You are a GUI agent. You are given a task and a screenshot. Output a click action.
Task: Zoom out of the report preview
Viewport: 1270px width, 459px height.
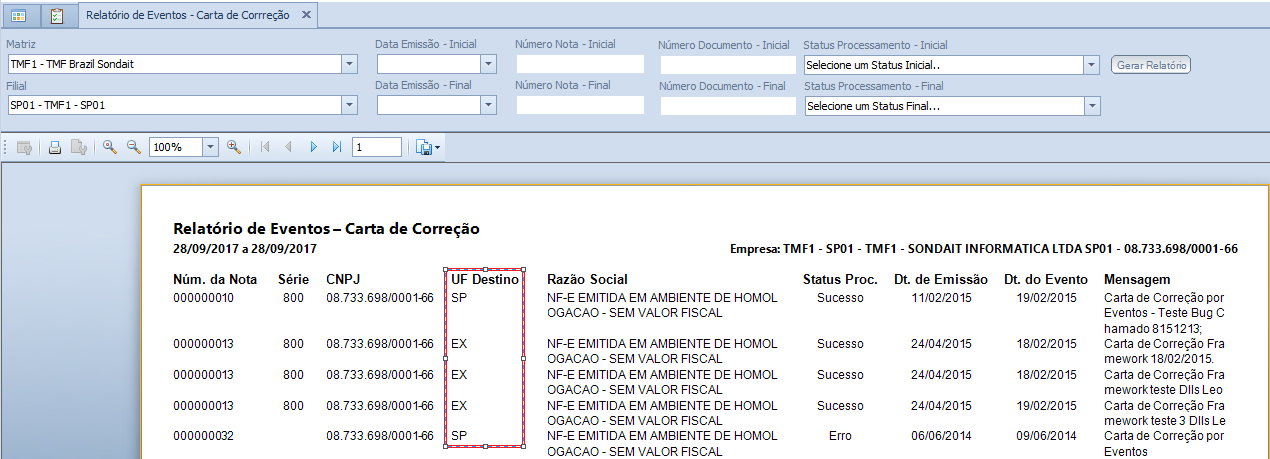[133, 147]
